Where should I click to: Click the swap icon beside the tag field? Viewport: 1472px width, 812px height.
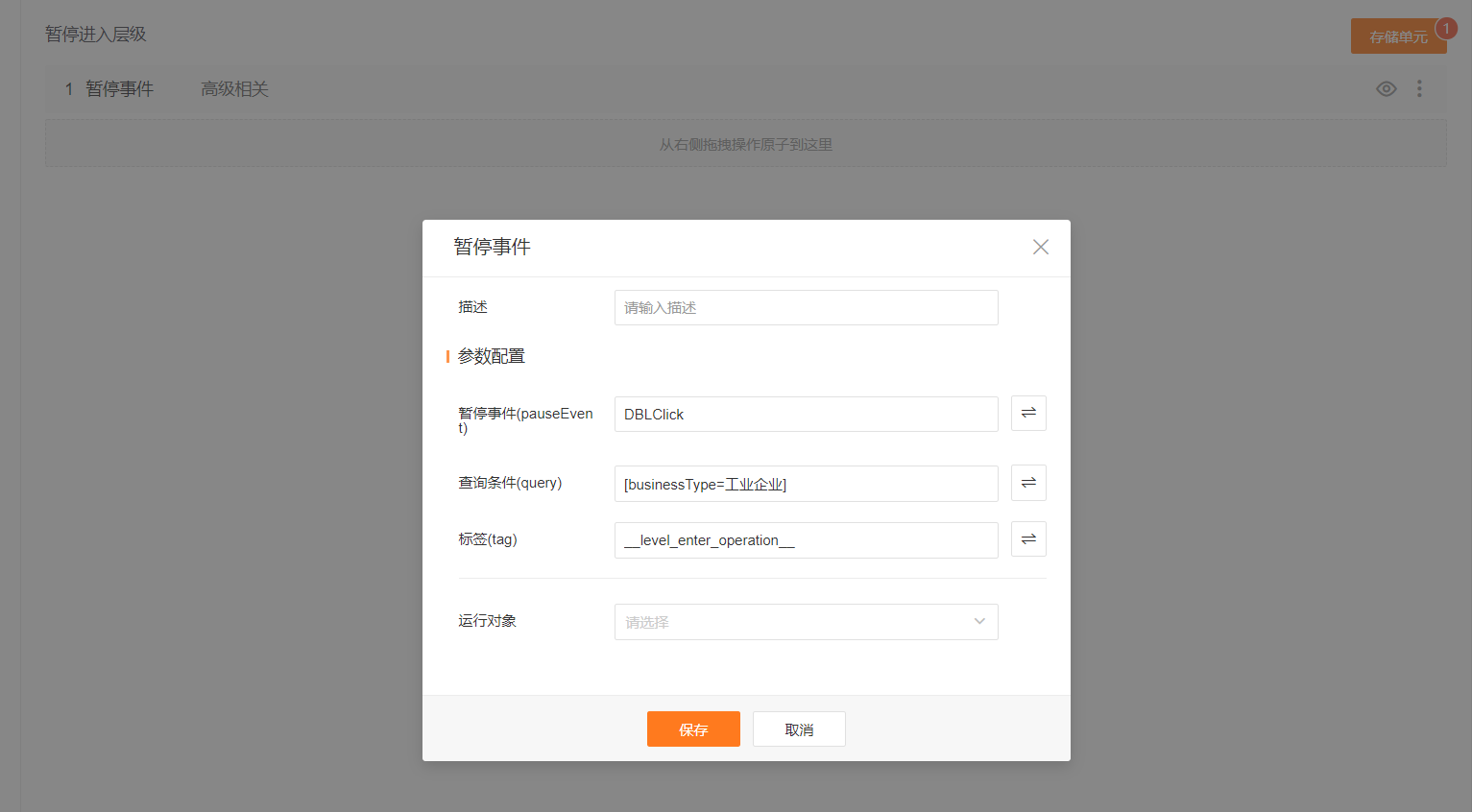point(1028,539)
